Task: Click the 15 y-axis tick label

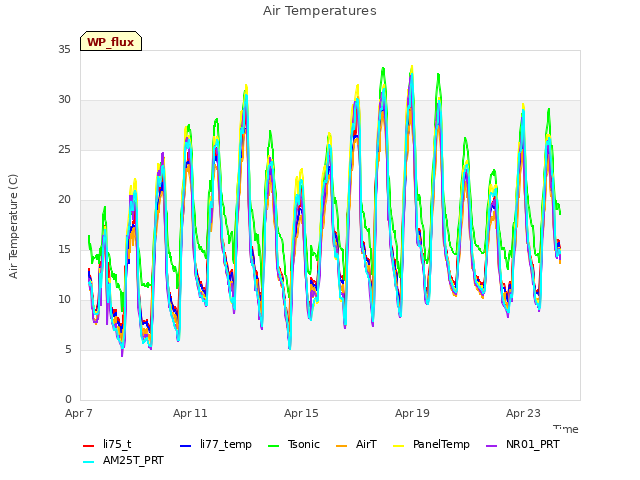Action: click(x=64, y=249)
